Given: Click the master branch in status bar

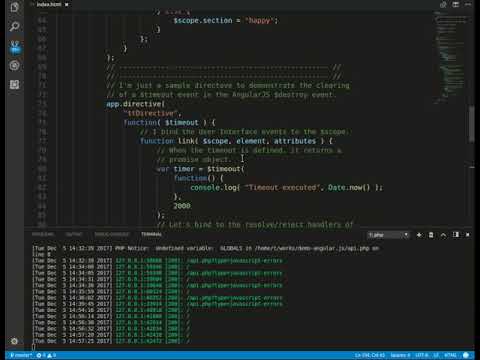Looking at the screenshot, I should click(21, 355).
